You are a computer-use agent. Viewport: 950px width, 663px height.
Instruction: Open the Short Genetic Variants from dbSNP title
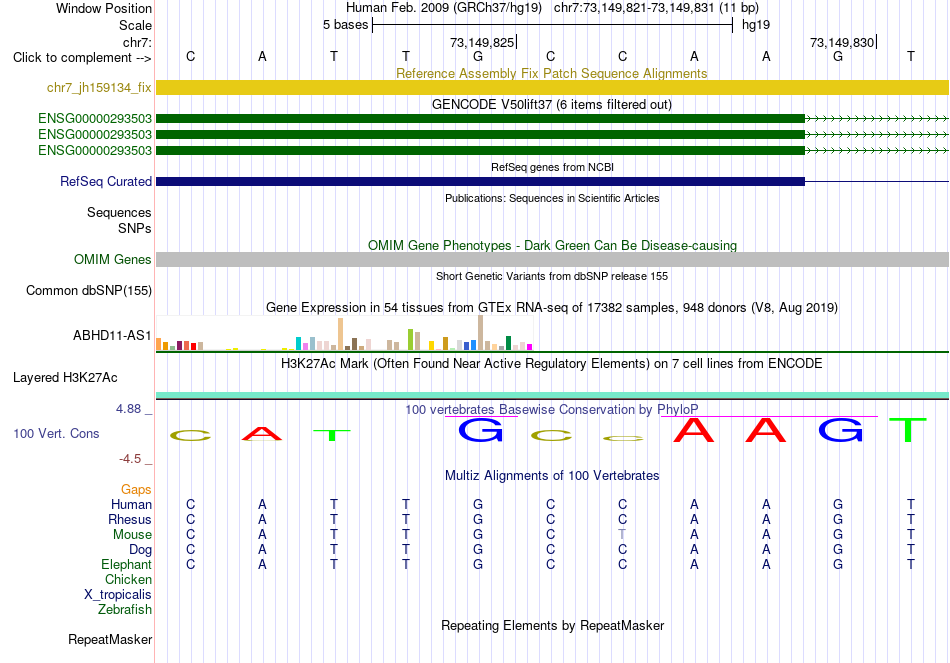pos(552,276)
